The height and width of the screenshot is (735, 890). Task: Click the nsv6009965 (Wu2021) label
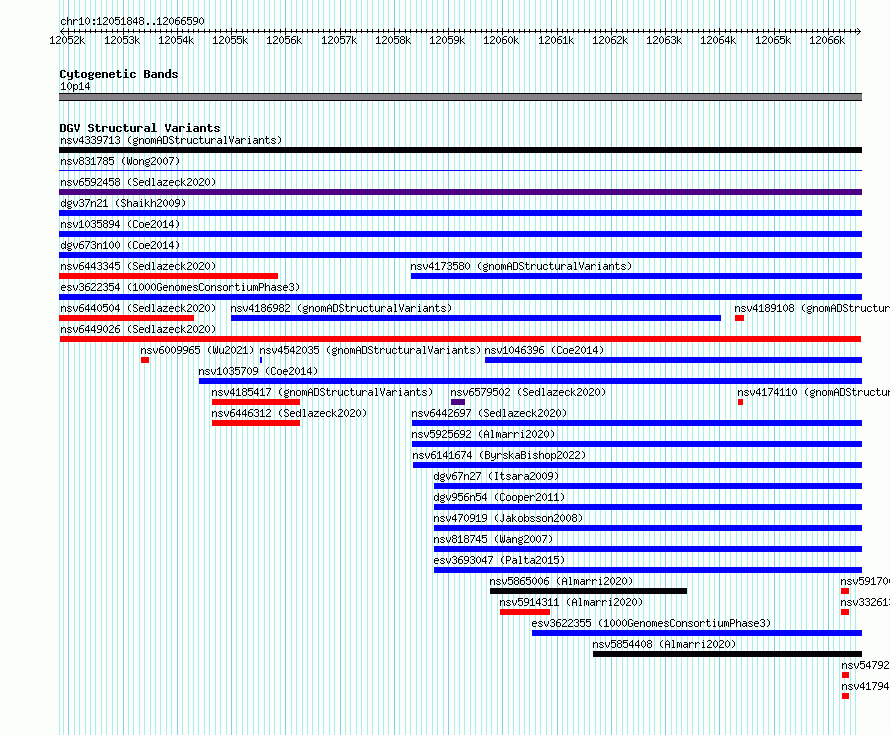198,350
